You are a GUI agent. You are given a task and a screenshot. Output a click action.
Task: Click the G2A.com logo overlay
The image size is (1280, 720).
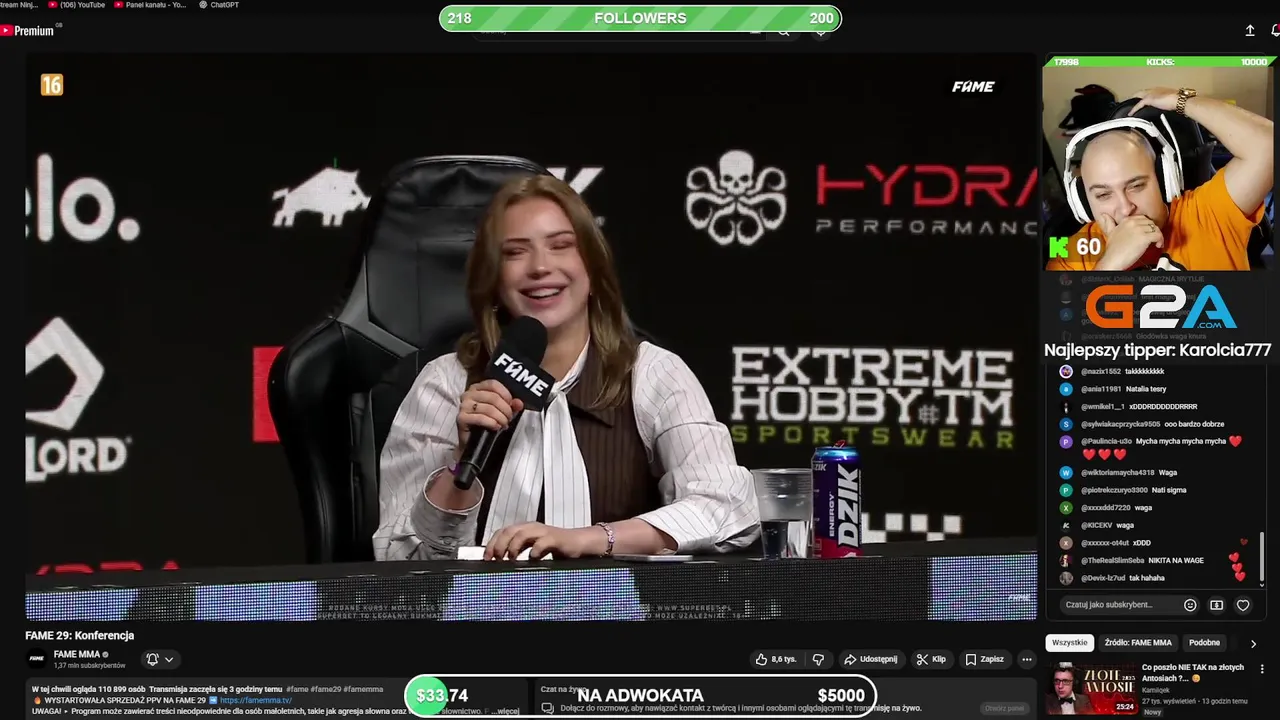1161,308
